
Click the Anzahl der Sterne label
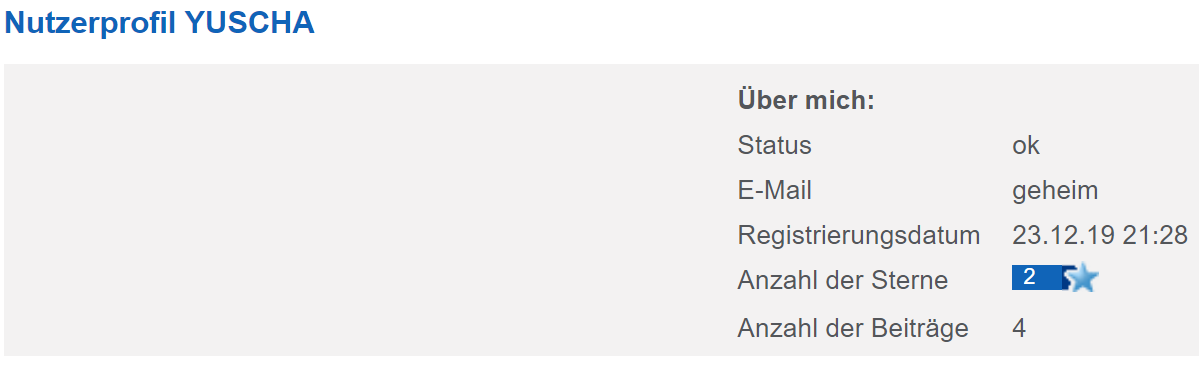click(x=843, y=281)
